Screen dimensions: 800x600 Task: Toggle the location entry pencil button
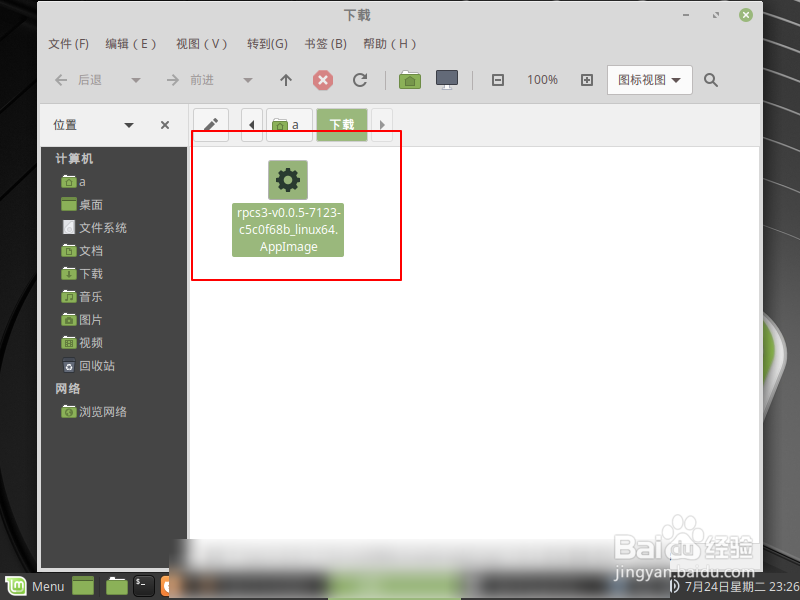point(211,124)
